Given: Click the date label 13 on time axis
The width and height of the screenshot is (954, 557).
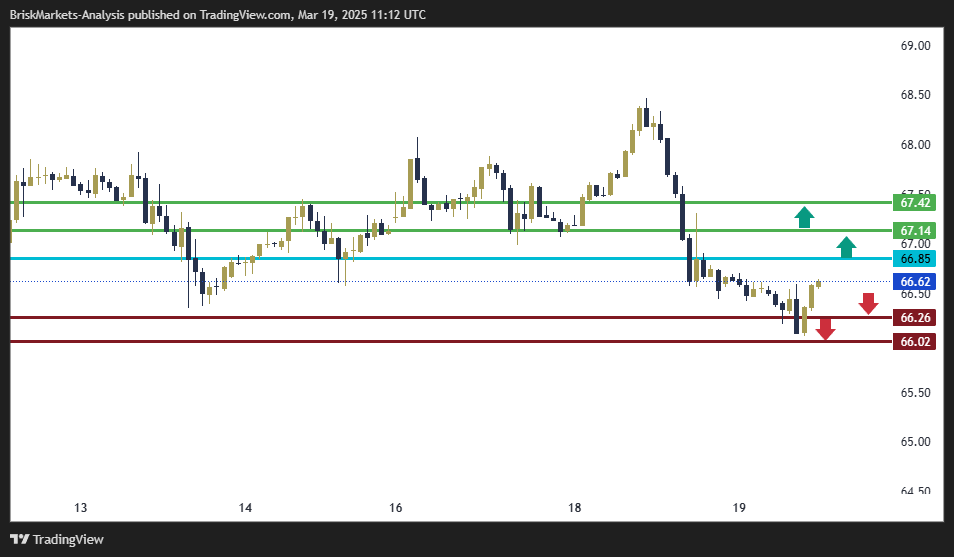Looking at the screenshot, I should [x=81, y=508].
